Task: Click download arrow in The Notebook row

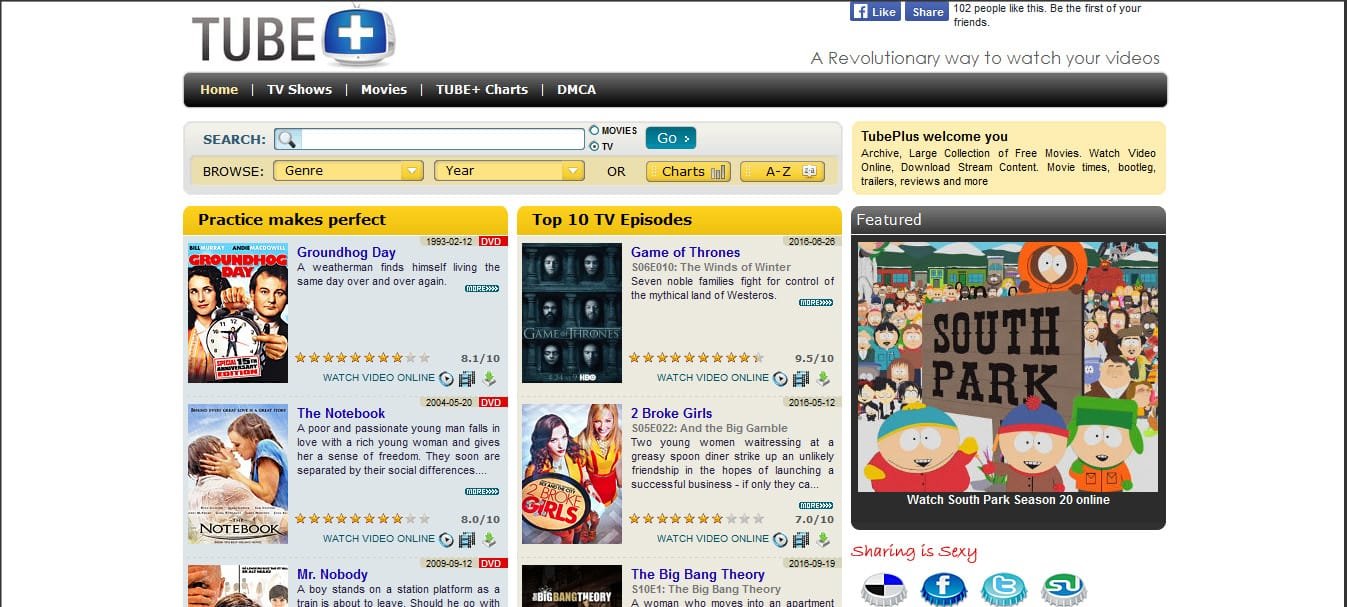Action: pos(489,539)
